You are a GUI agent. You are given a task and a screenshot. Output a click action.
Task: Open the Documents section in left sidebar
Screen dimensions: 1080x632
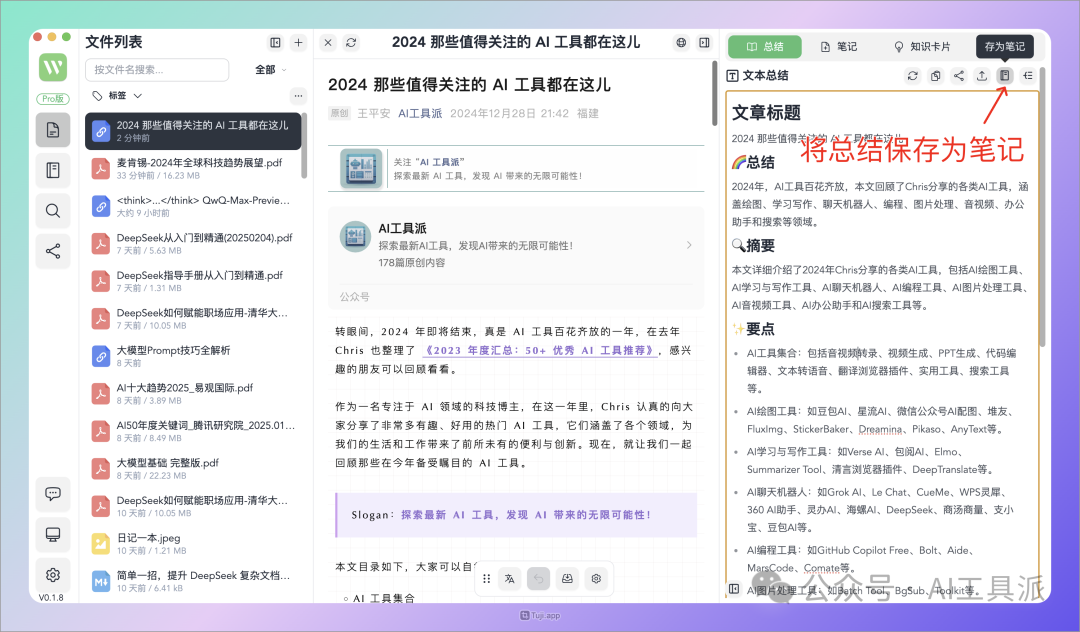coord(53,130)
